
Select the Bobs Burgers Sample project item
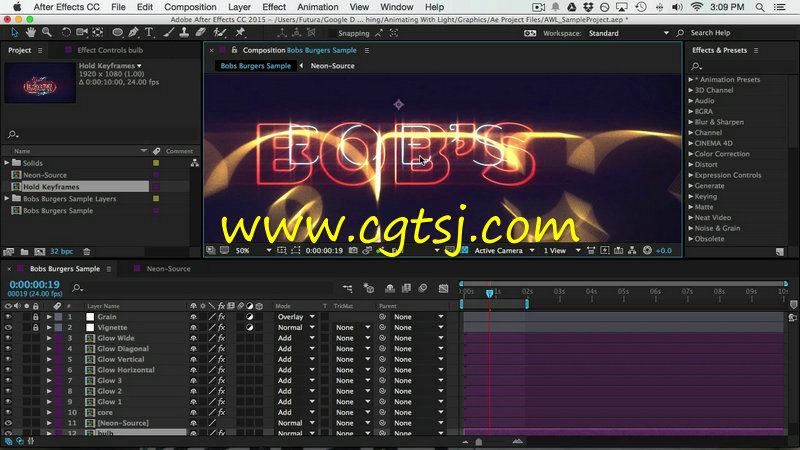pyautogui.click(x=58, y=211)
